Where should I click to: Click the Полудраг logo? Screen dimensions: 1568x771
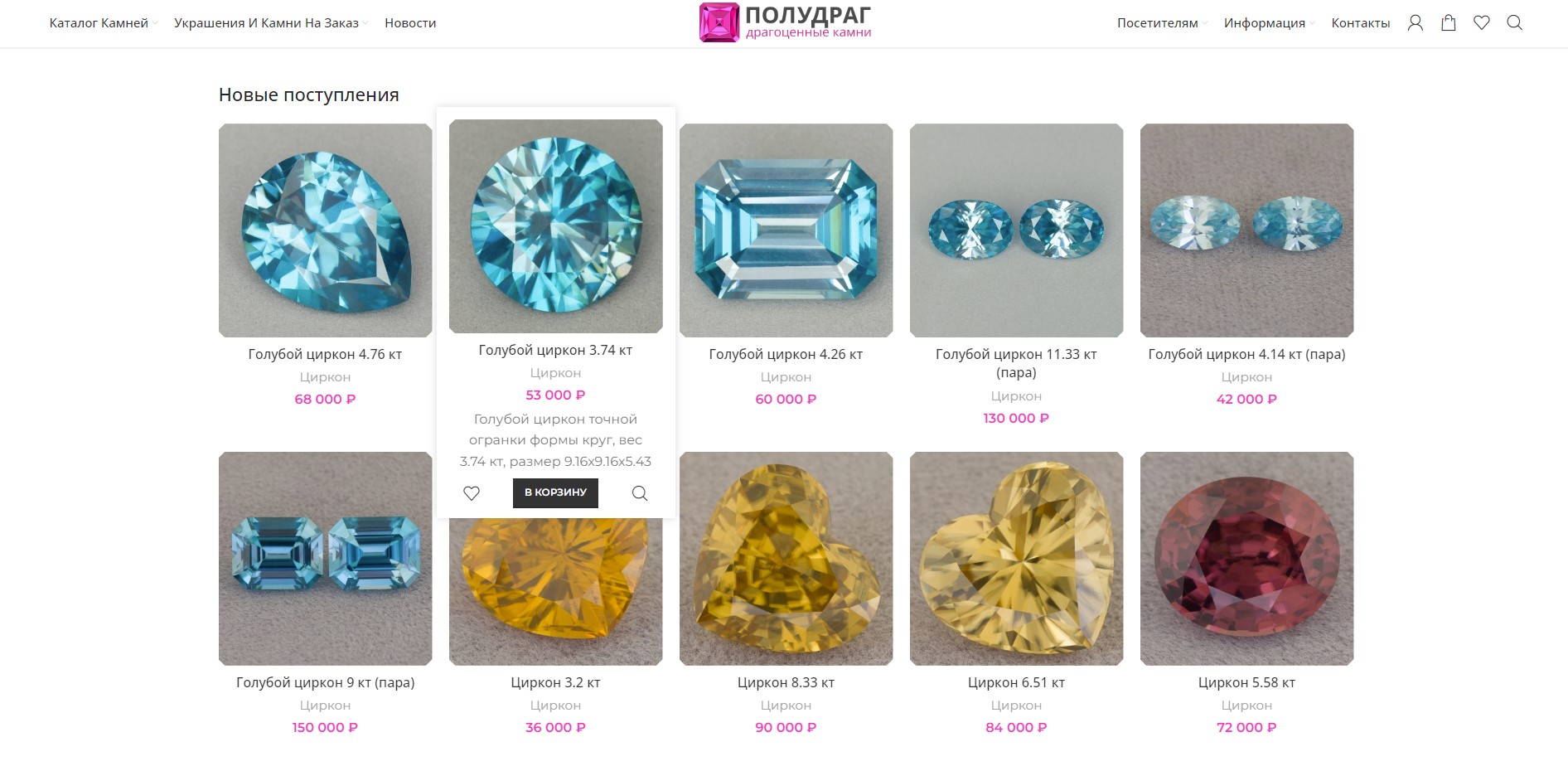tap(785, 22)
